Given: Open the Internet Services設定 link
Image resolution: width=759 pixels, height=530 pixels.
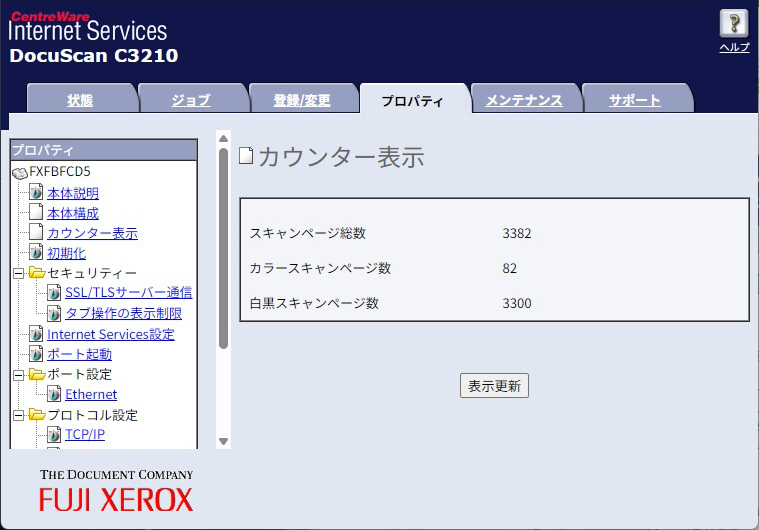Looking at the screenshot, I should click(111, 334).
